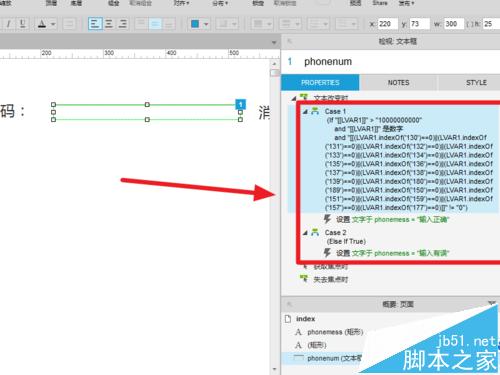Viewport: 500px width, 375px height.
Task: Click the width field showing 300
Action: point(454,24)
